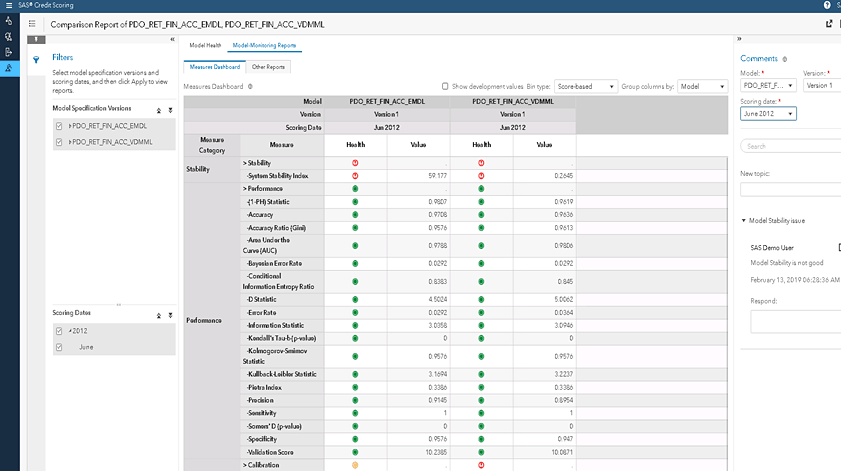Image resolution: width=841 pixels, height=471 pixels.
Task: Click the Conditional Information Entropy Ratio label
Action: [278, 281]
